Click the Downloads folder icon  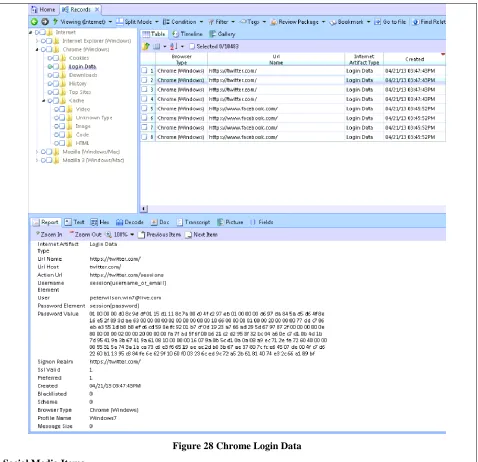click(63, 75)
